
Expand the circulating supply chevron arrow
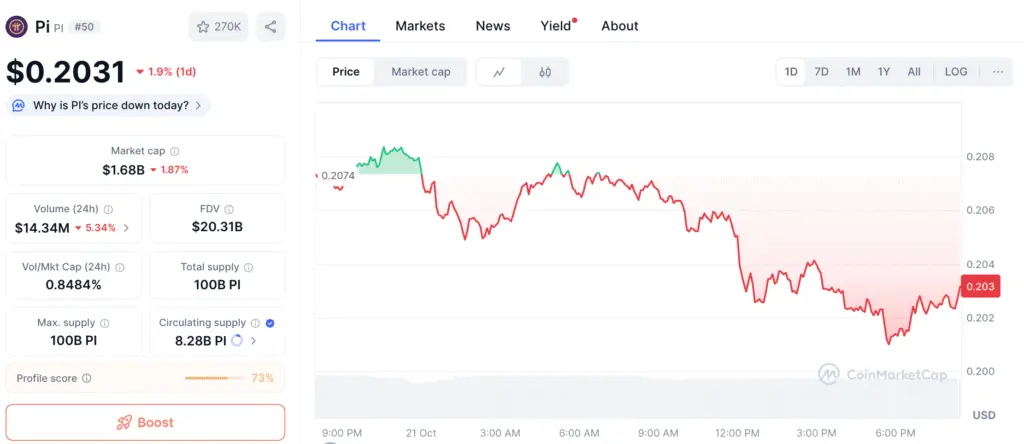point(253,341)
